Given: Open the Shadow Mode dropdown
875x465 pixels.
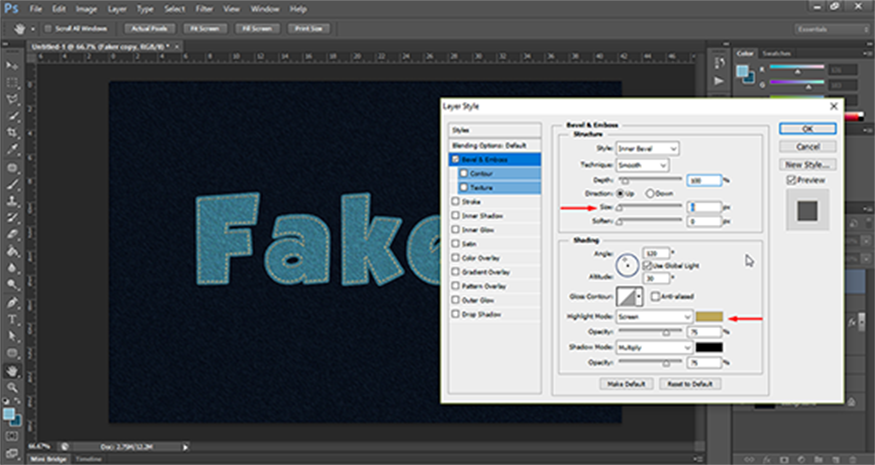Looking at the screenshot, I should pyautogui.click(x=655, y=347).
